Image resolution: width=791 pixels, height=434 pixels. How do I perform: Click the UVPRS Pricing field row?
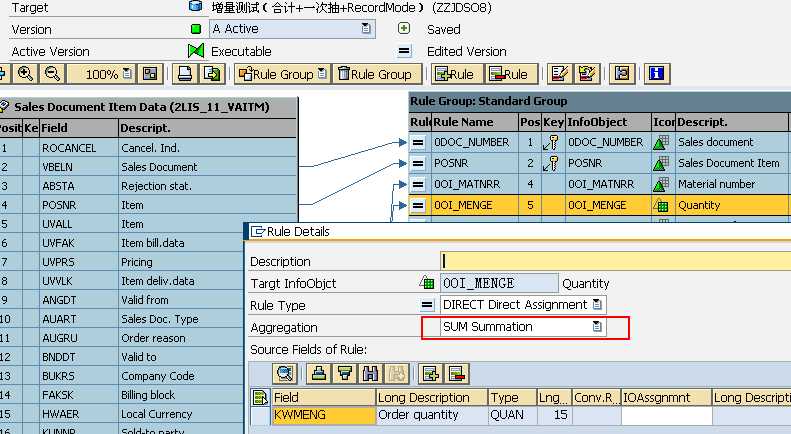click(x=122, y=262)
